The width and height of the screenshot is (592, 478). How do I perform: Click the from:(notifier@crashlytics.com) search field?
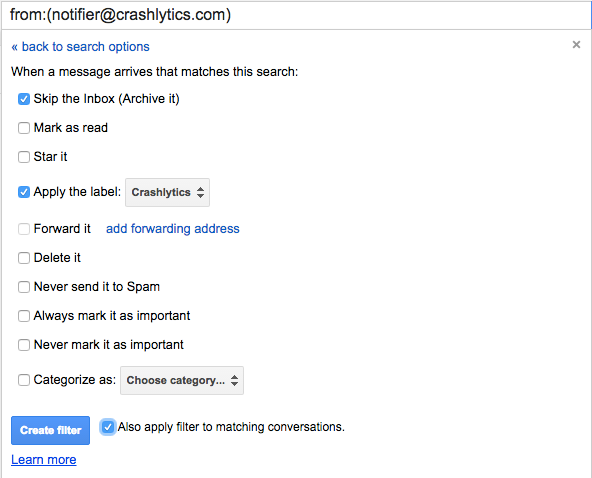[296, 15]
